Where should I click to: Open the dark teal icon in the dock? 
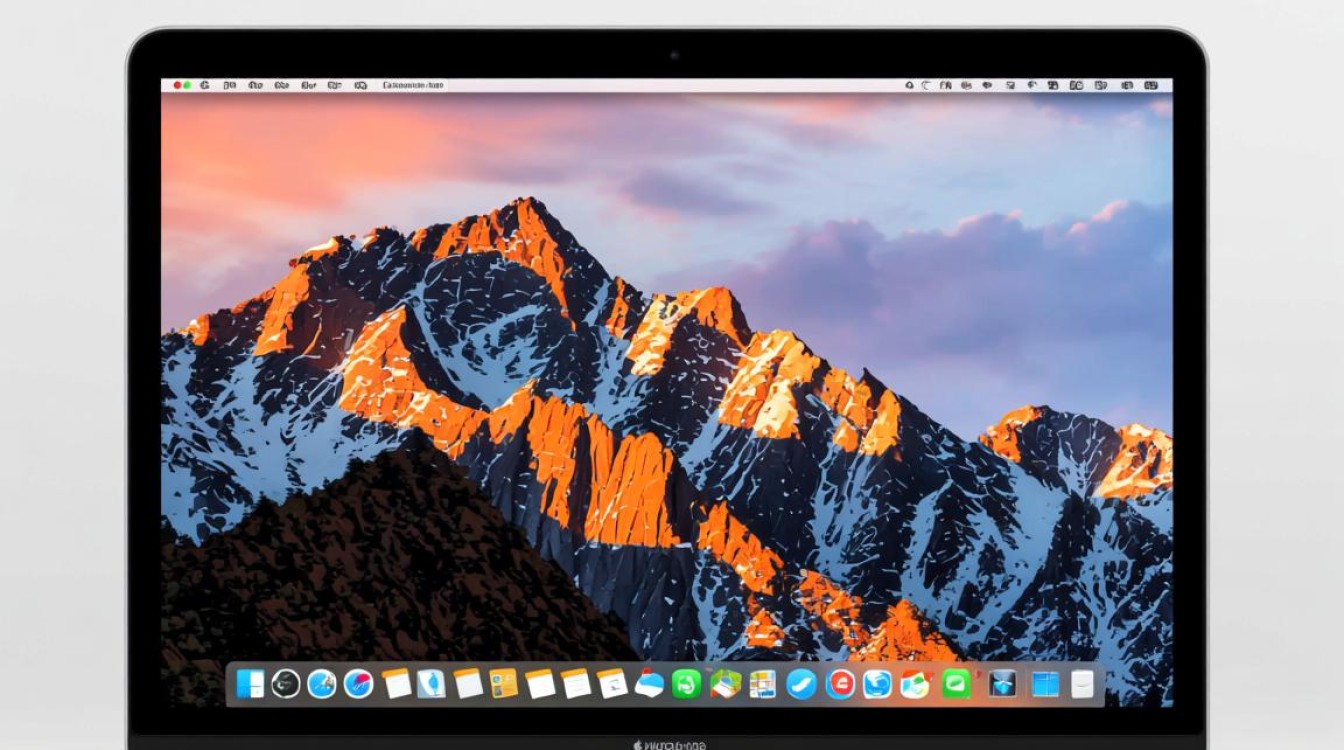(1002, 684)
